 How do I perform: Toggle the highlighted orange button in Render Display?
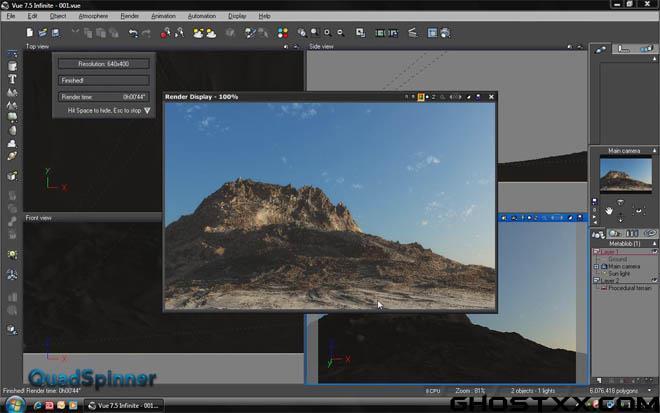click(421, 97)
